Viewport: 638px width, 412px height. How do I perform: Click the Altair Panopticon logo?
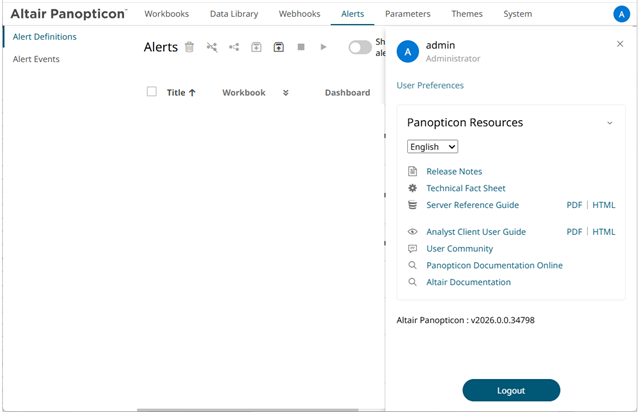(69, 14)
